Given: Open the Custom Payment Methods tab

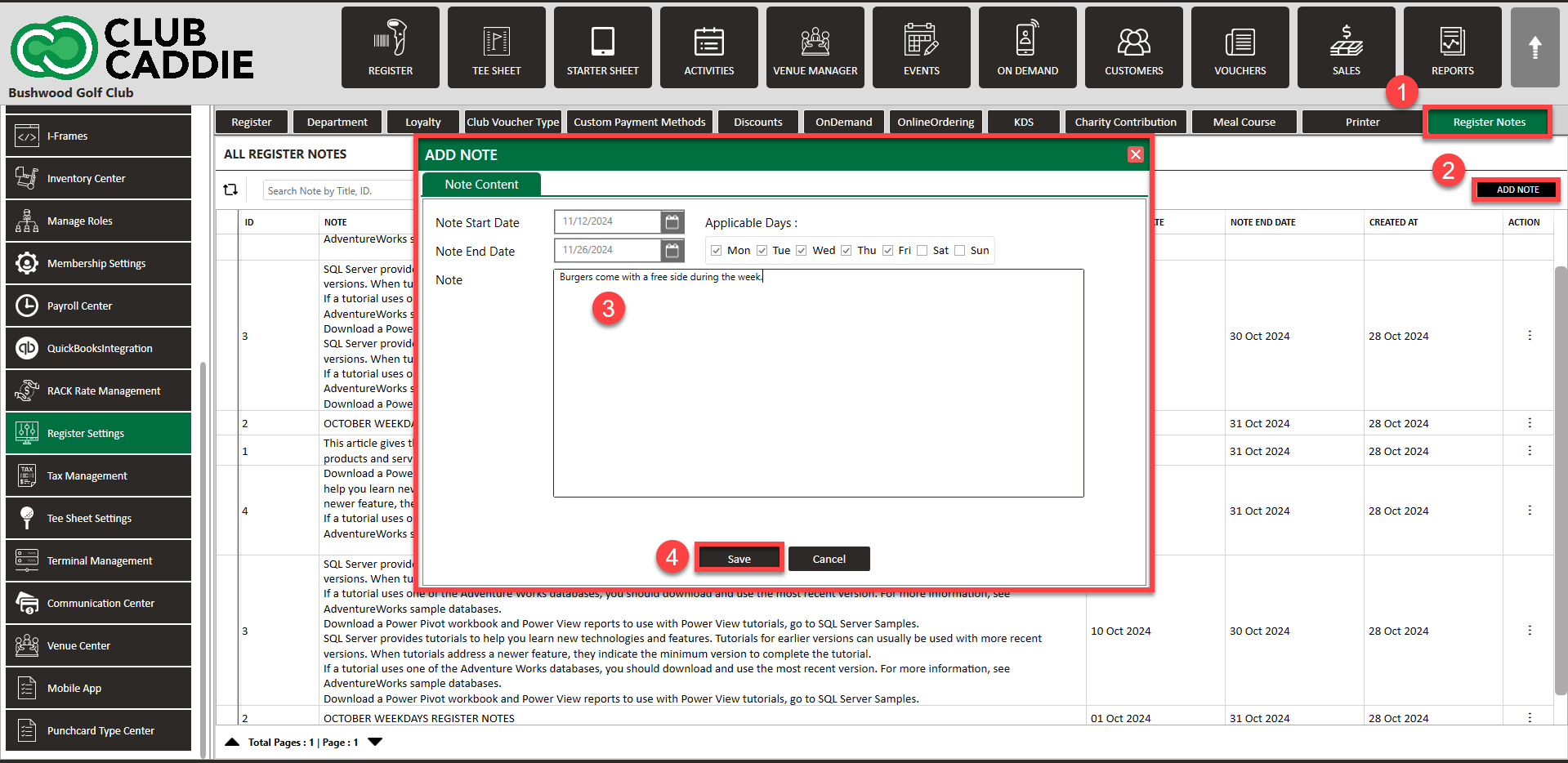Looking at the screenshot, I should click(x=640, y=122).
